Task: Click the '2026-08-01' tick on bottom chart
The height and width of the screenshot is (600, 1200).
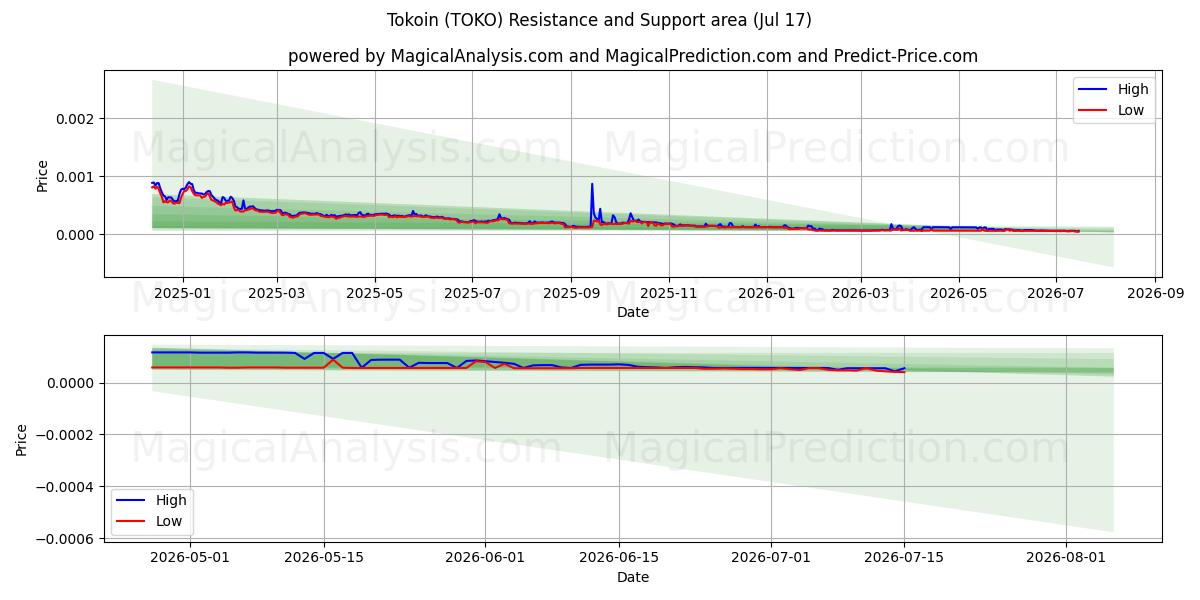Action: (x=1067, y=559)
